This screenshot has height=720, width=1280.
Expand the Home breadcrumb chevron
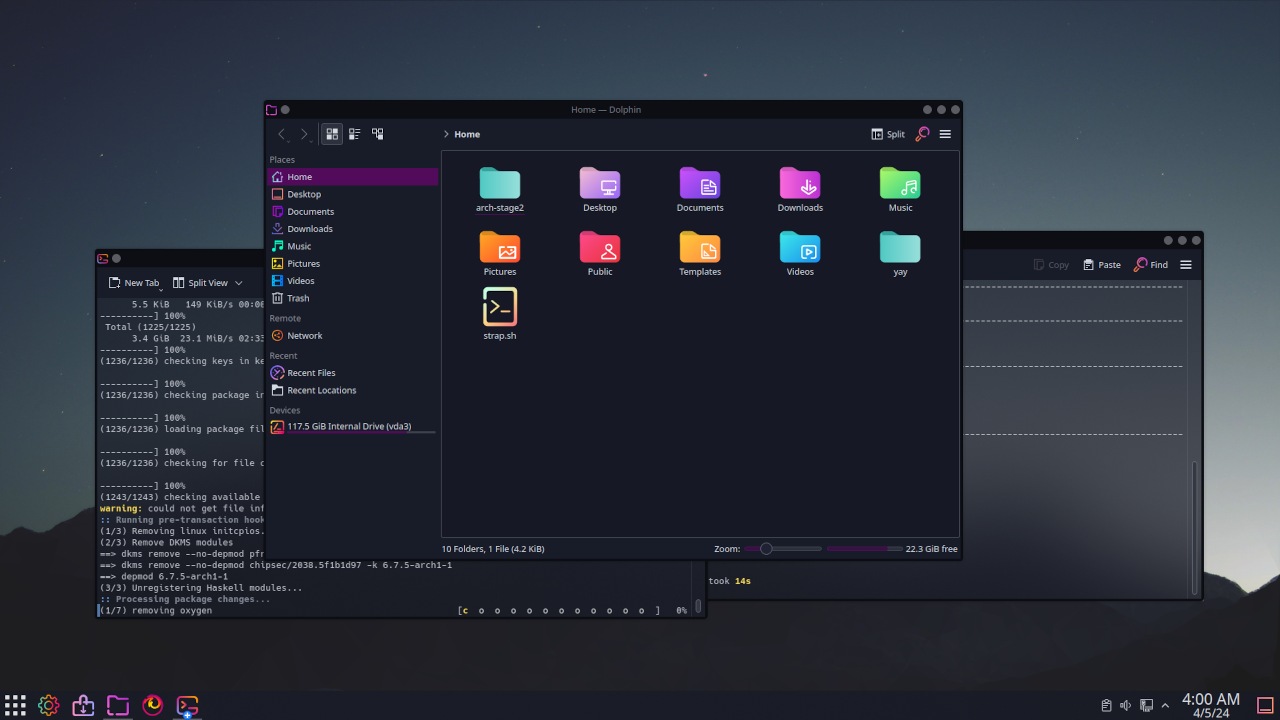coord(446,133)
